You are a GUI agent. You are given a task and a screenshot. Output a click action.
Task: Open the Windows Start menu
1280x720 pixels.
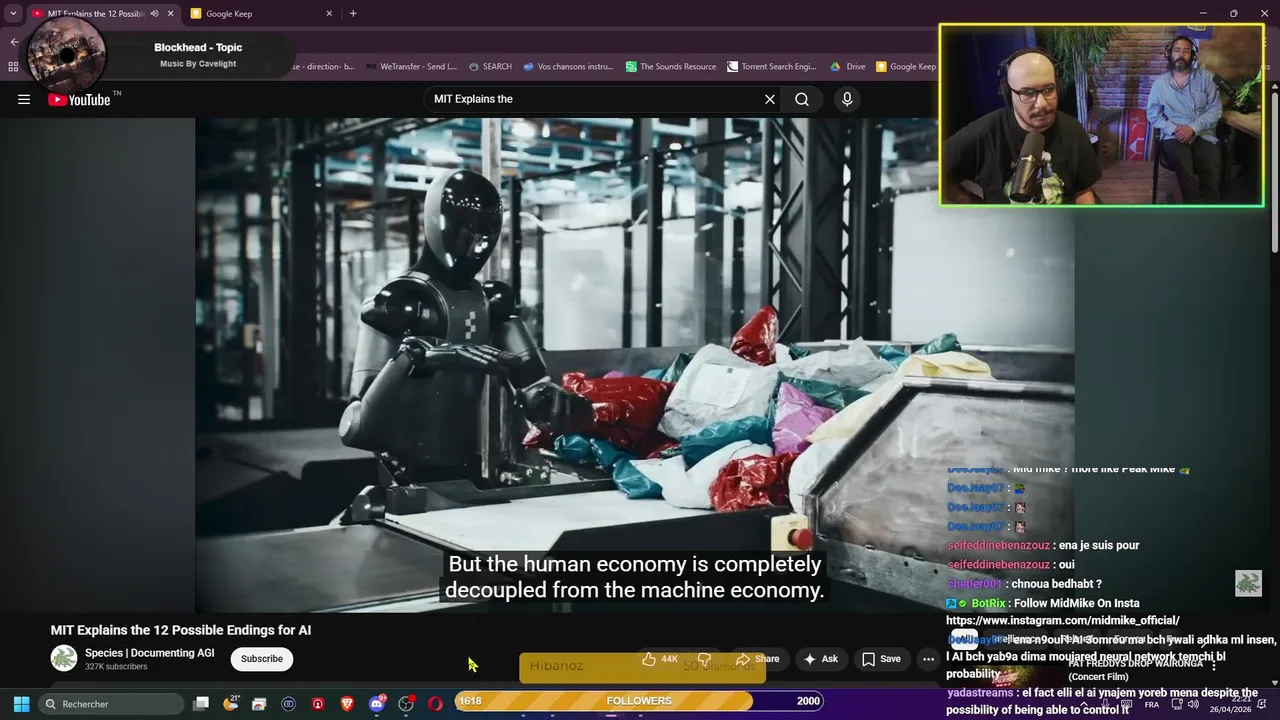pyautogui.click(x=21, y=704)
